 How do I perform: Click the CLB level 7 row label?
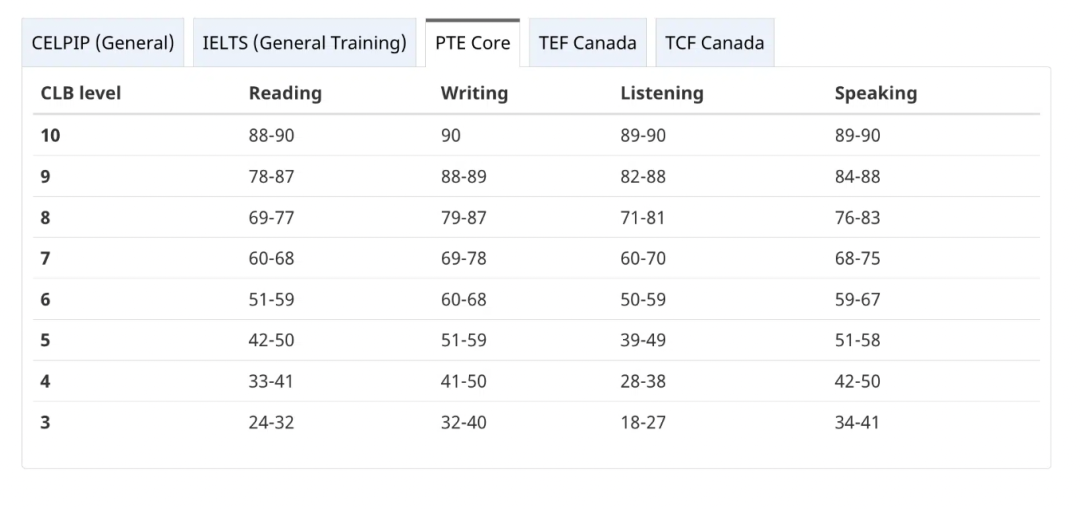(45, 258)
